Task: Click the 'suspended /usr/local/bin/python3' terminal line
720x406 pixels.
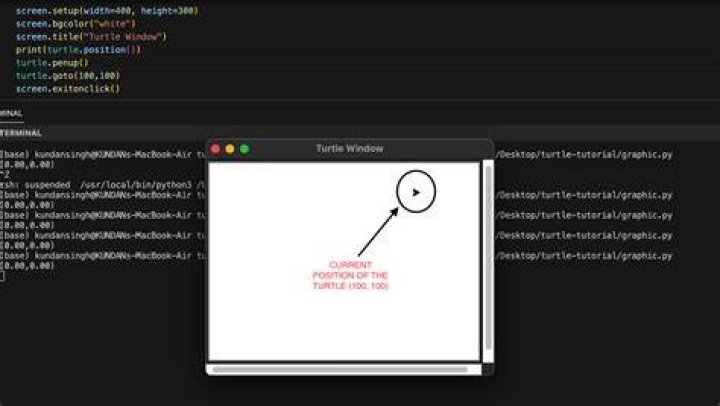Action: point(103,185)
